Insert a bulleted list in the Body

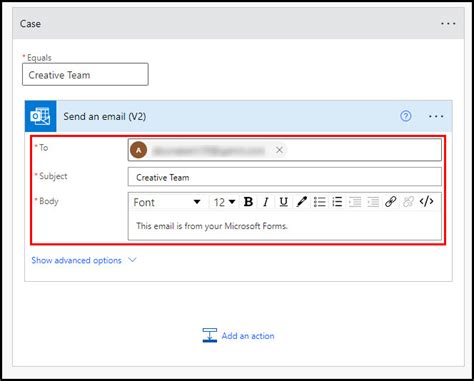pyautogui.click(x=319, y=202)
